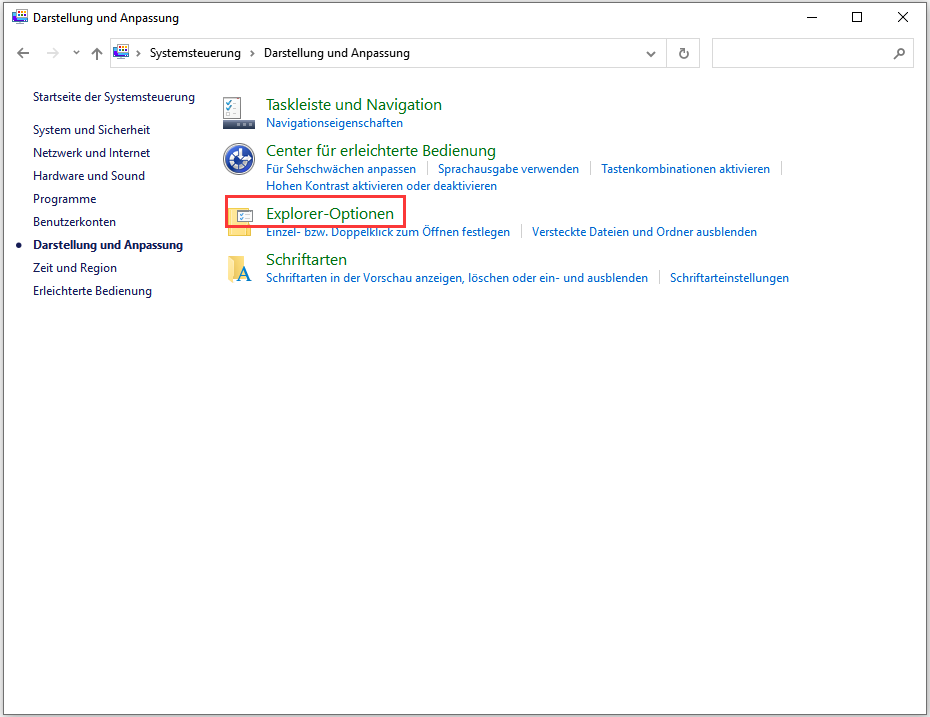Viewport: 930px width, 717px height.
Task: Click Sprachausgabe verwenden link
Action: pyautogui.click(x=508, y=169)
